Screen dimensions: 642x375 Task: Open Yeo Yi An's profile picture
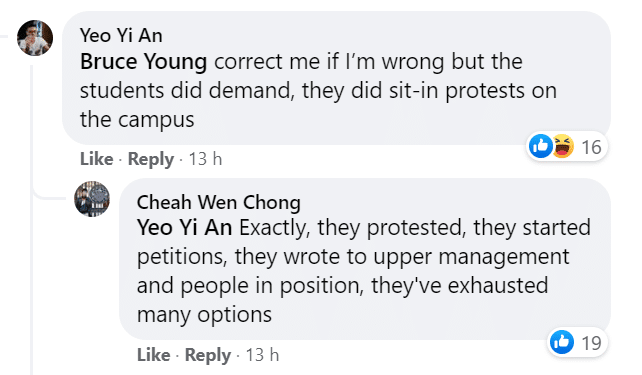coord(35,38)
